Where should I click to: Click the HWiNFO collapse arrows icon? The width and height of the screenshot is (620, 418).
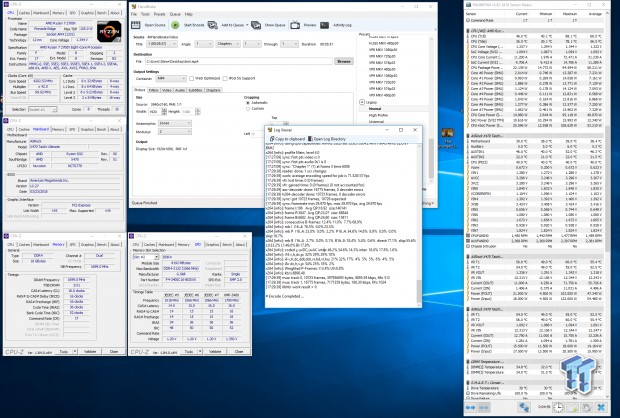point(484,407)
